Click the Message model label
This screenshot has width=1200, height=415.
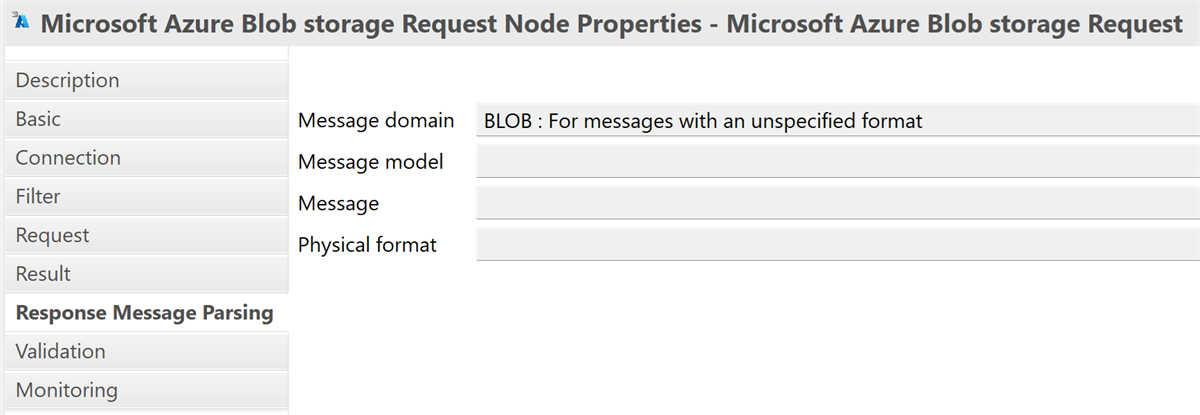pyautogui.click(x=371, y=162)
